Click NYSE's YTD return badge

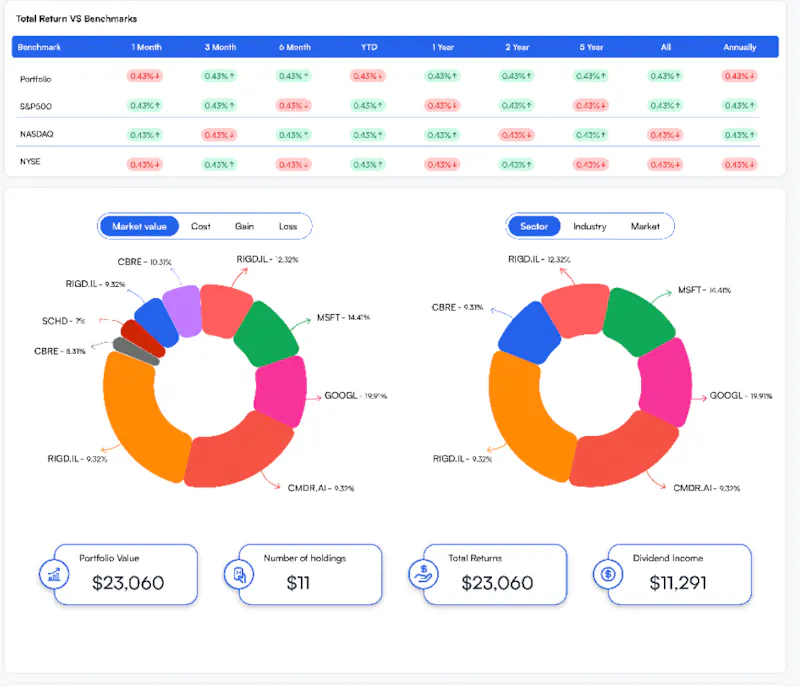click(x=368, y=165)
